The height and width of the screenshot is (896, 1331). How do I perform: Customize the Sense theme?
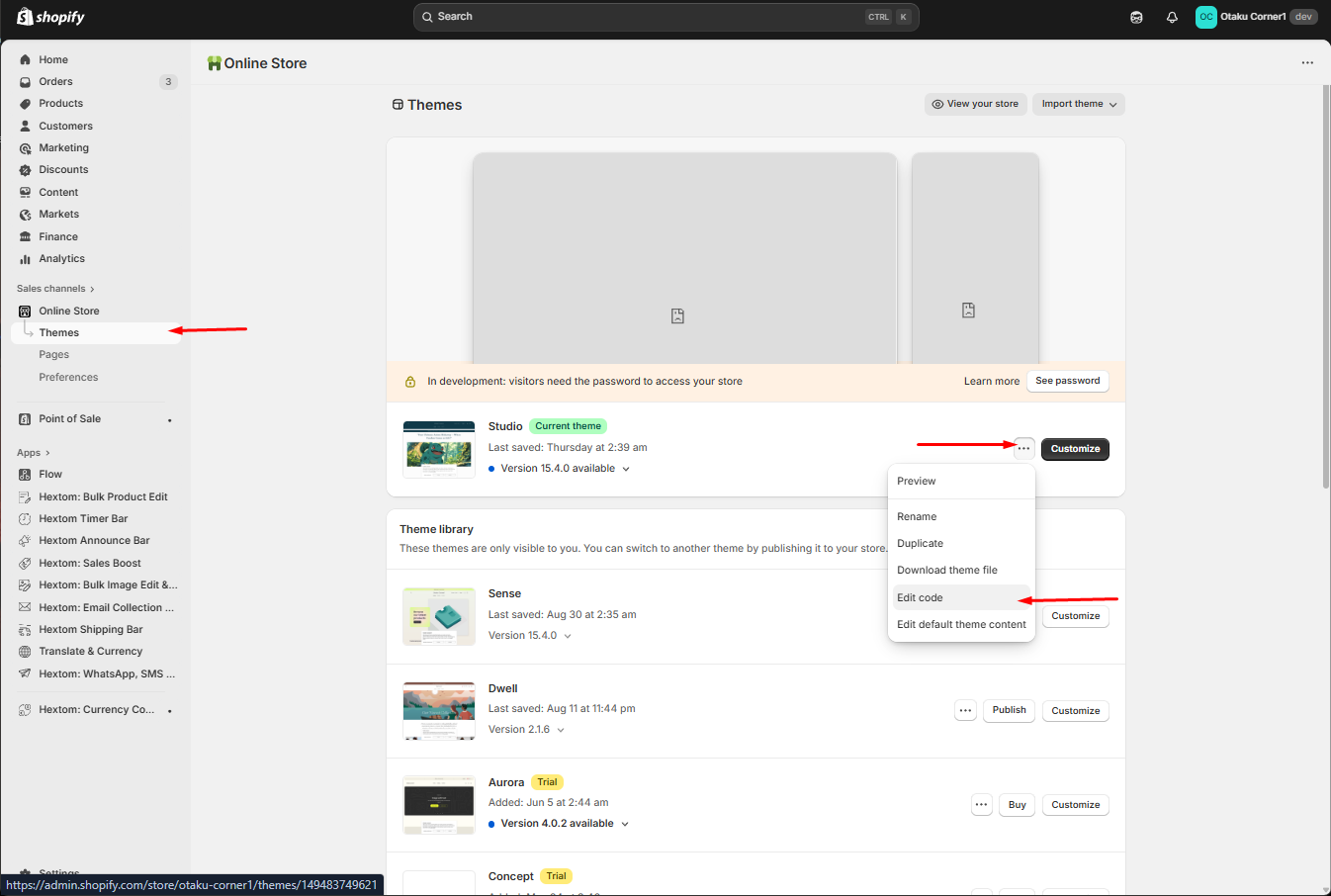click(1076, 616)
